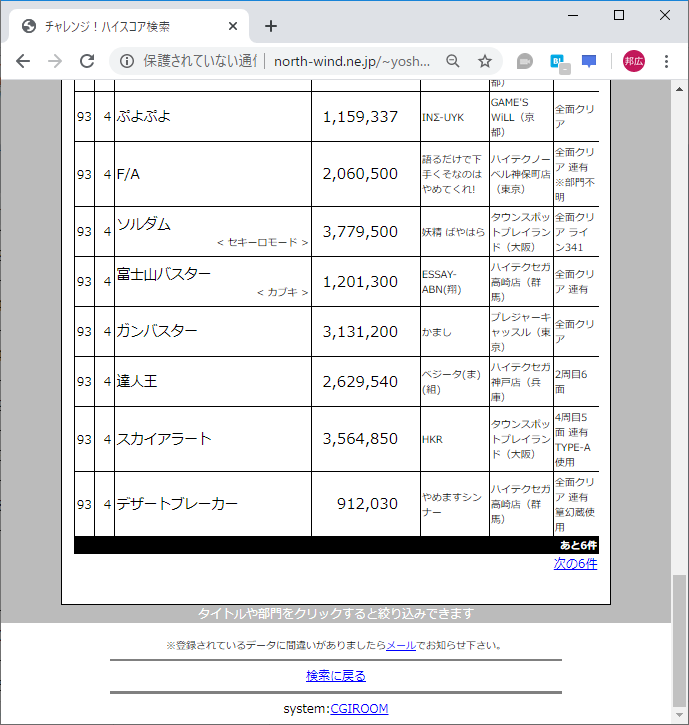Minimize the Chrome window
The height and width of the screenshot is (725, 689).
click(x=573, y=15)
